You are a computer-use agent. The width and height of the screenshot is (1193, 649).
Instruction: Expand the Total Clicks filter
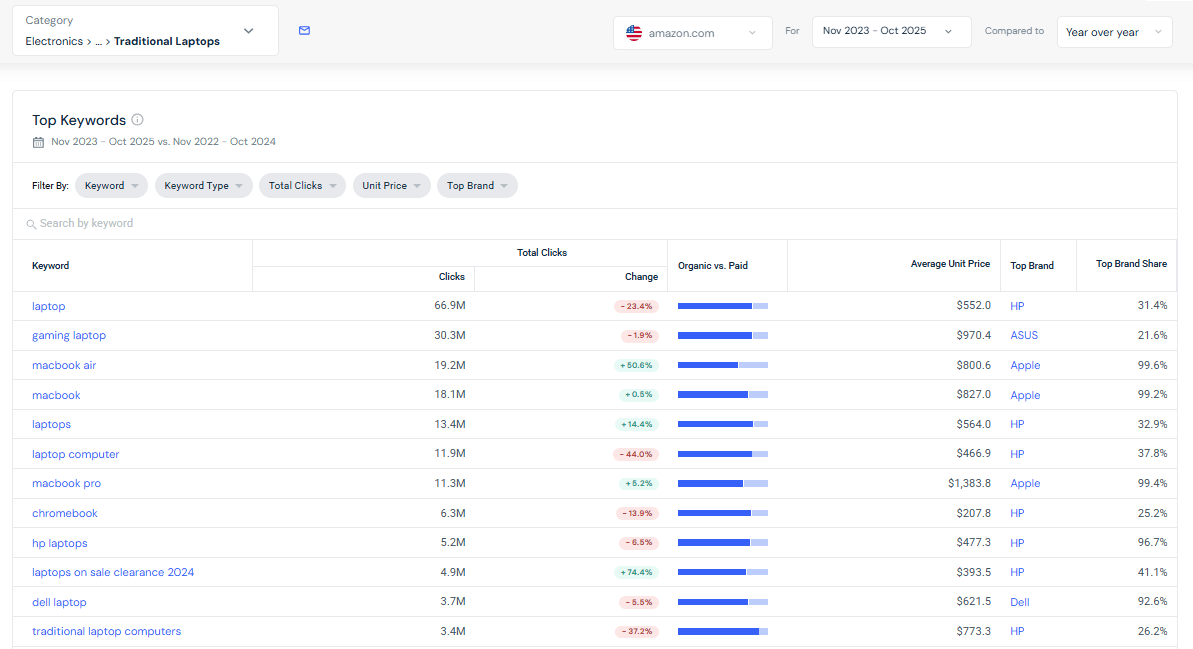tap(302, 186)
